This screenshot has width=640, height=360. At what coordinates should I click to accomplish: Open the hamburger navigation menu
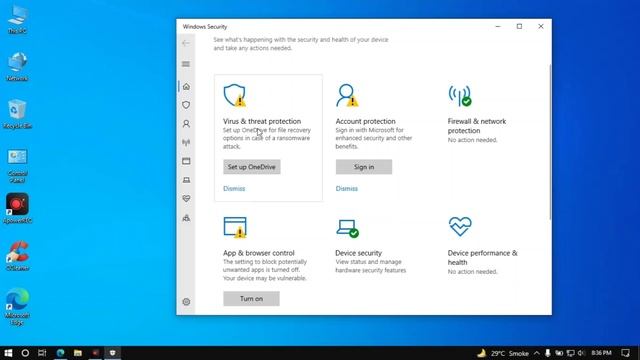(x=186, y=64)
